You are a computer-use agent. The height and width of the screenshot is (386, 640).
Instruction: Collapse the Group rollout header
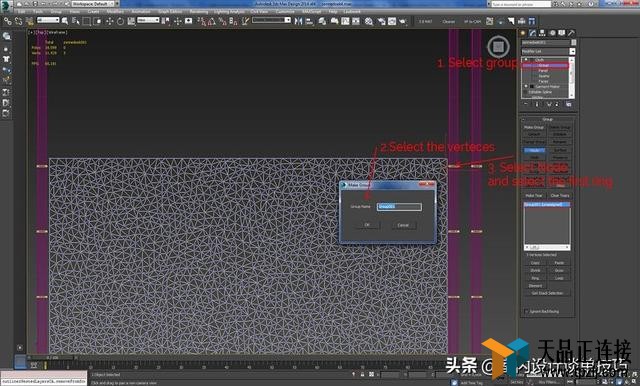[x=548, y=119]
